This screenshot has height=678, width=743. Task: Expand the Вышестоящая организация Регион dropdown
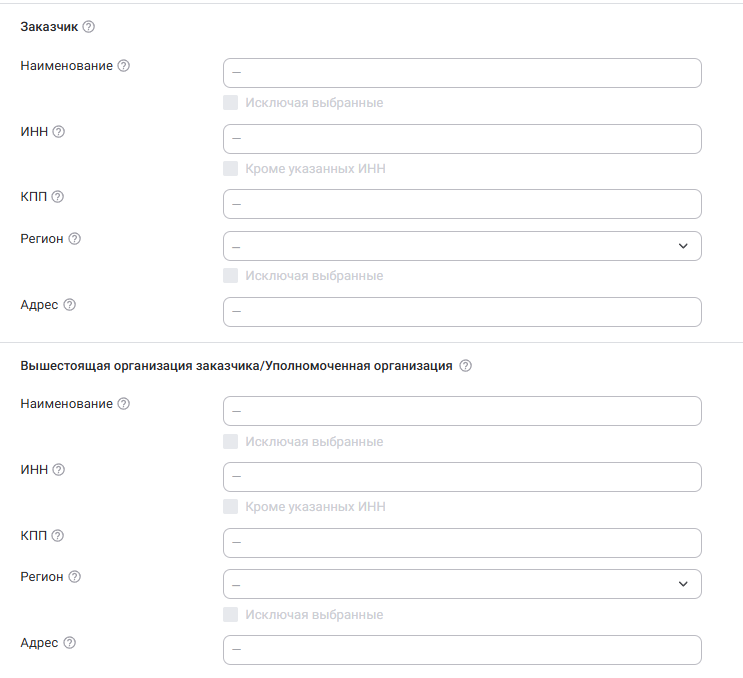coord(462,584)
